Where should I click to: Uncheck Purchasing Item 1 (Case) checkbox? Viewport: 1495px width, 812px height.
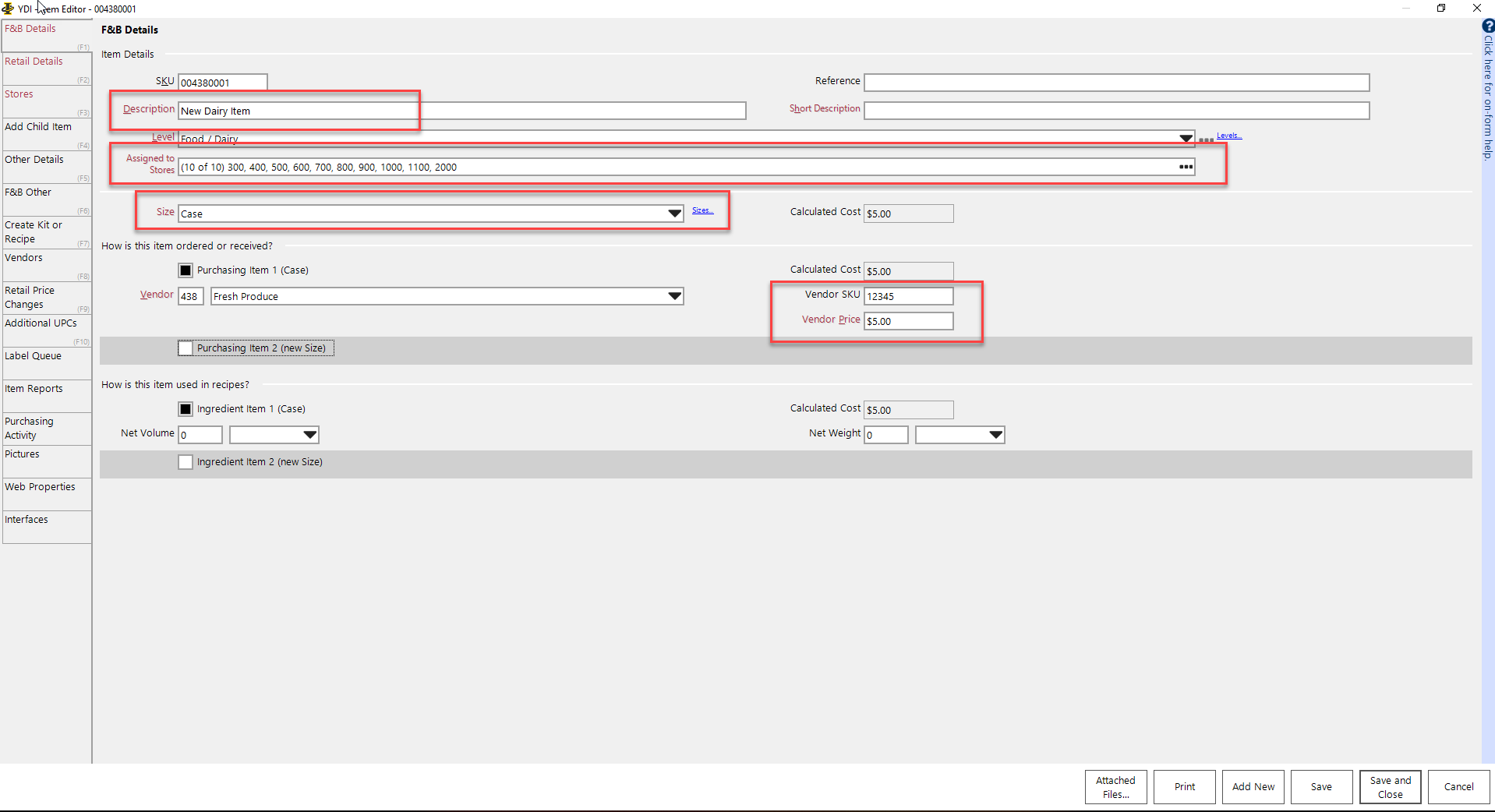click(186, 270)
